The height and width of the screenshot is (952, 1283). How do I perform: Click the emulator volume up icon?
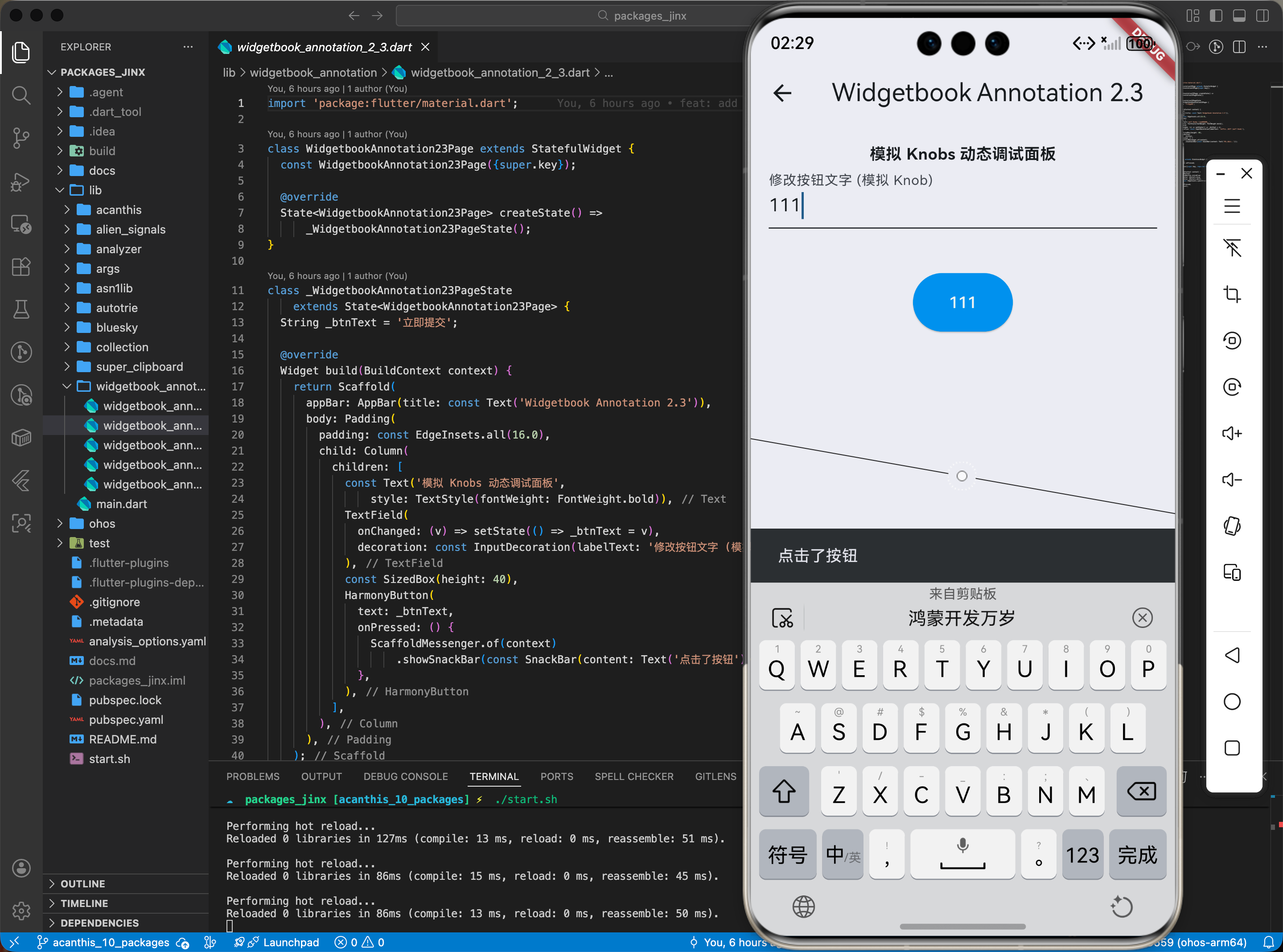[1232, 433]
